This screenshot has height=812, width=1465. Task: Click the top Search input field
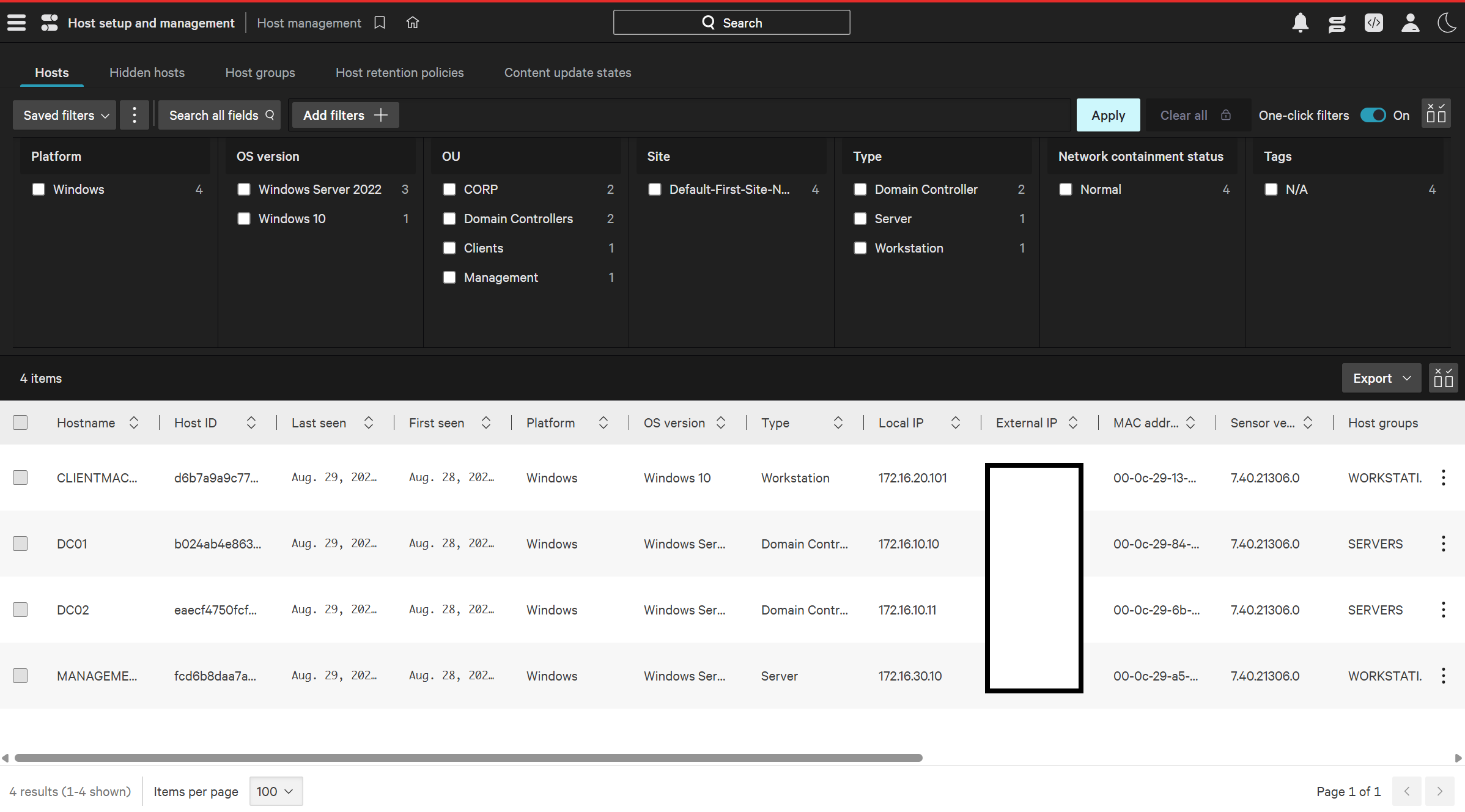point(731,23)
